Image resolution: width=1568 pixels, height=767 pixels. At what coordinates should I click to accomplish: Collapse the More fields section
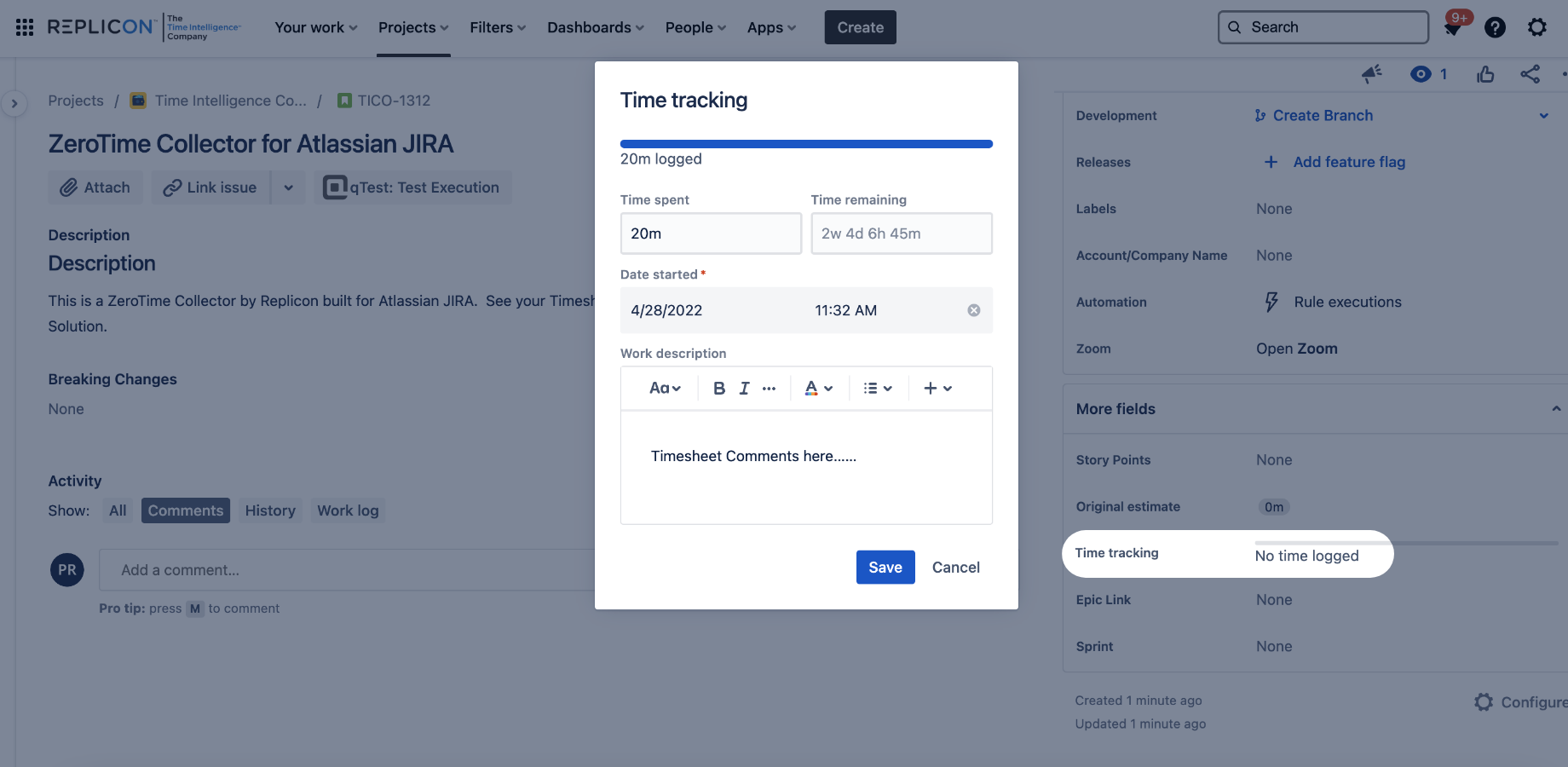click(1556, 409)
